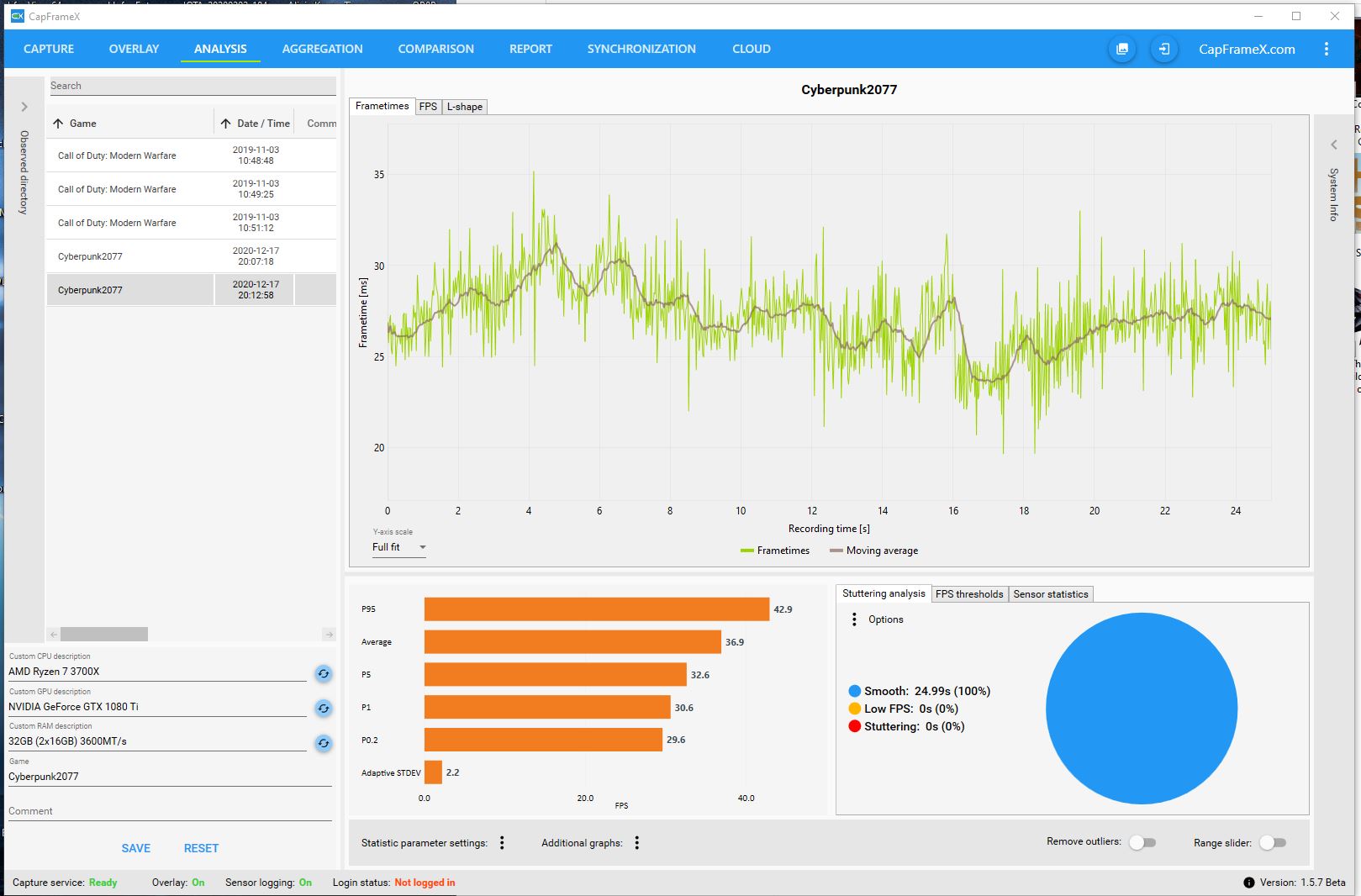The width and height of the screenshot is (1361, 896).
Task: Click the RESET button
Action: tap(201, 848)
